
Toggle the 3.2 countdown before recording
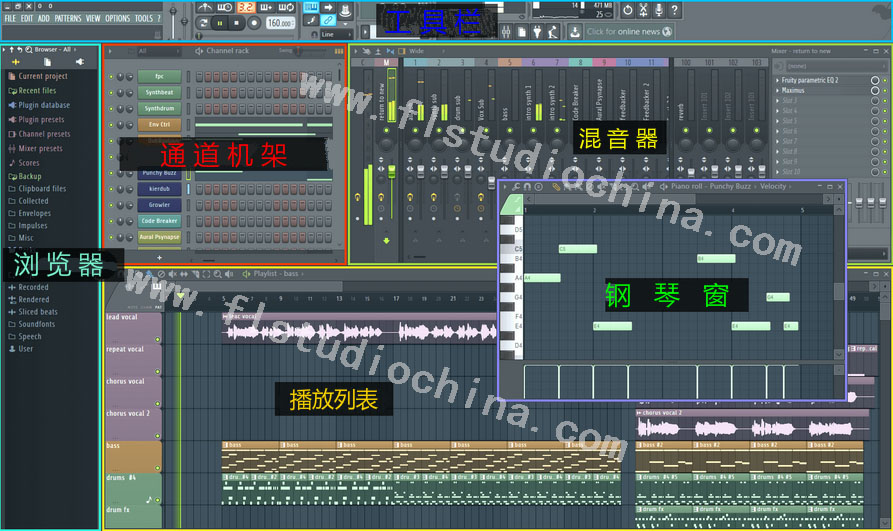pyautogui.click(x=245, y=7)
